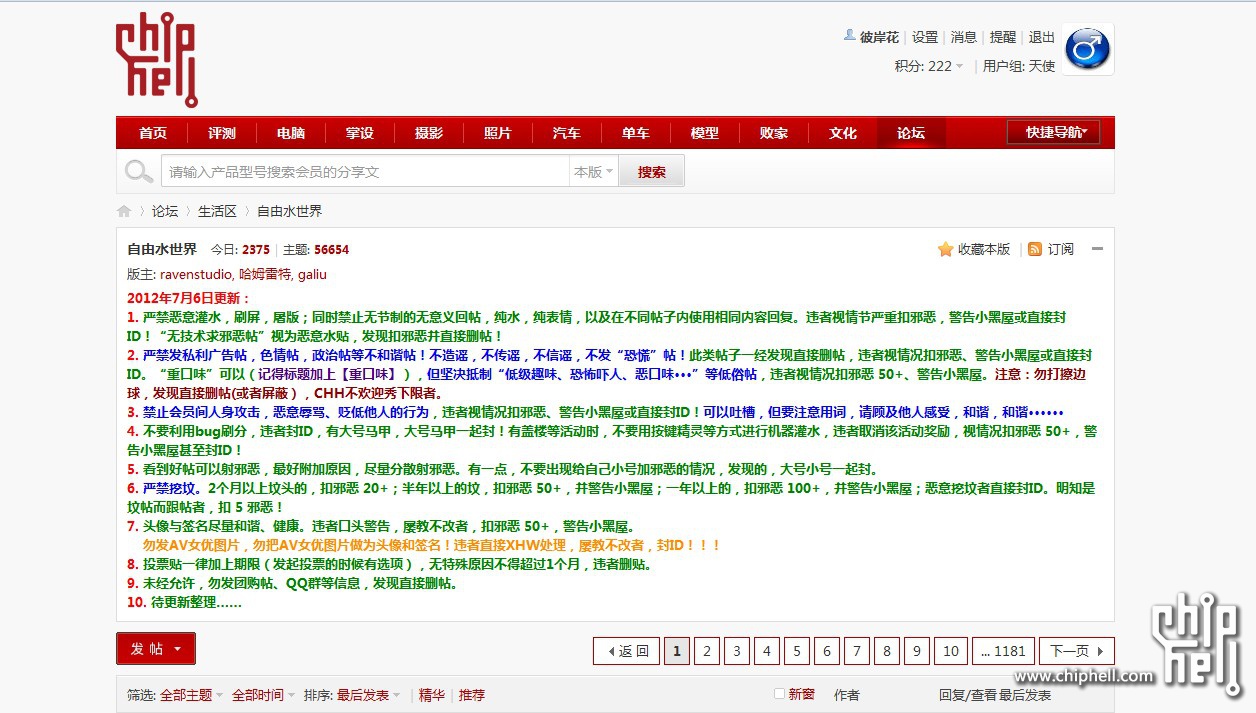Open the 本版 search scope dropdown
The height and width of the screenshot is (713, 1256).
(594, 172)
